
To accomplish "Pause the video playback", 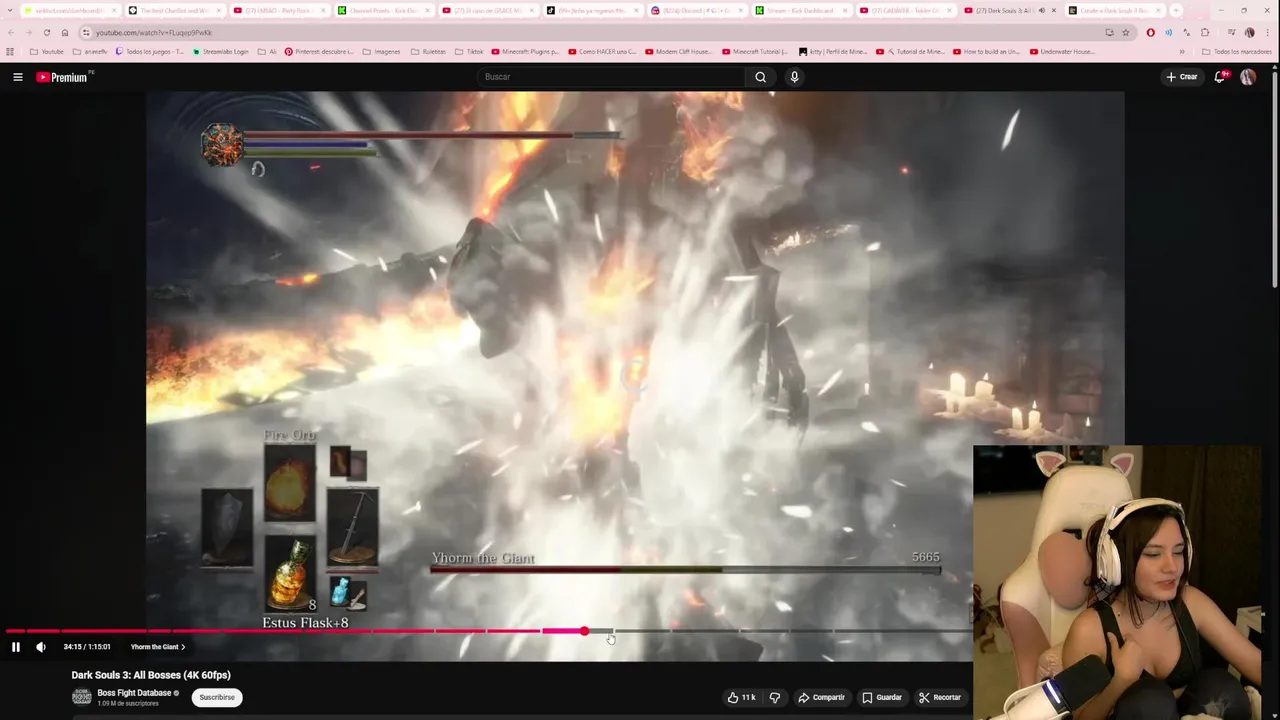I will [x=15, y=647].
